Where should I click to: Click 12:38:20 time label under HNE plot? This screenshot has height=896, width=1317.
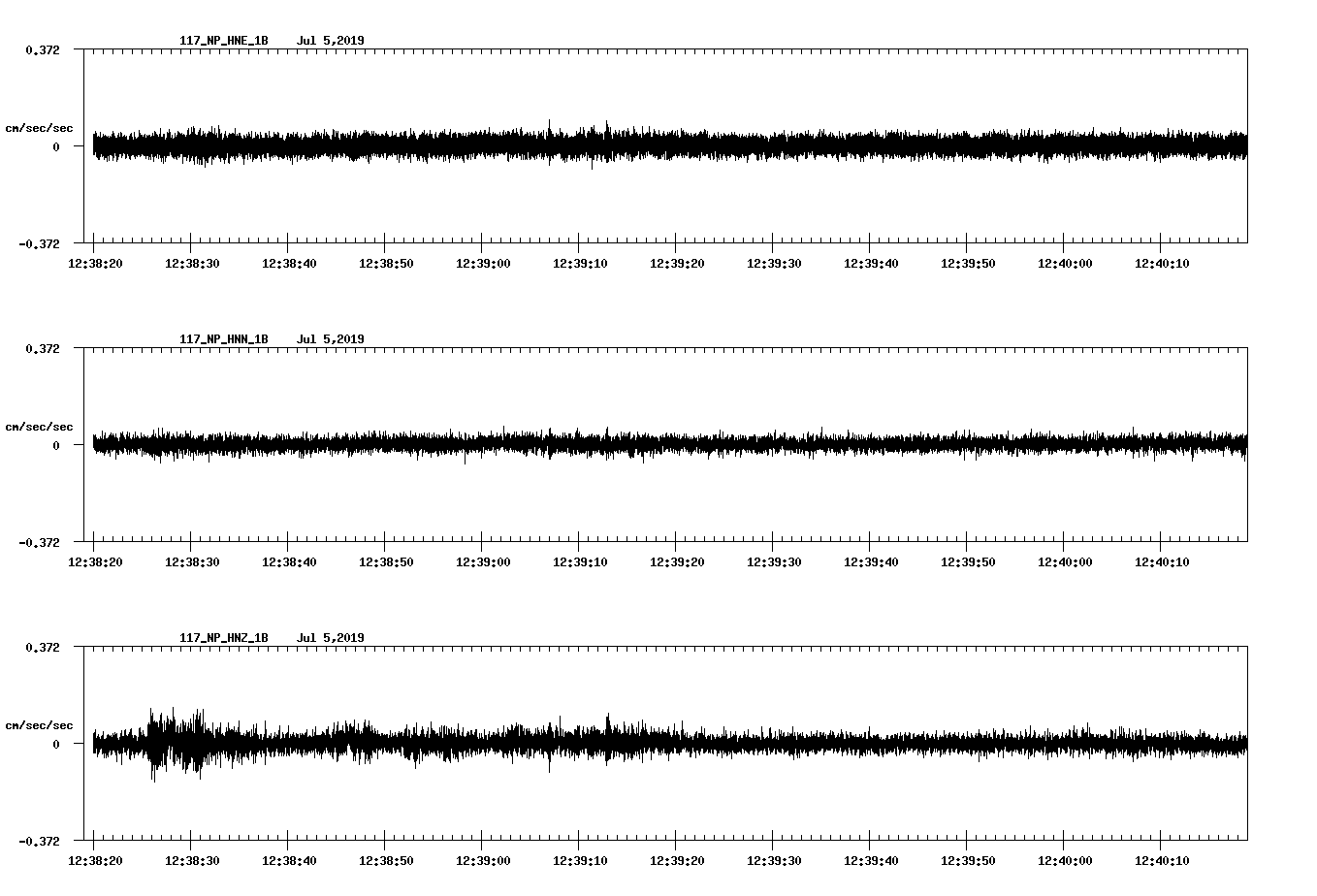coord(95,264)
